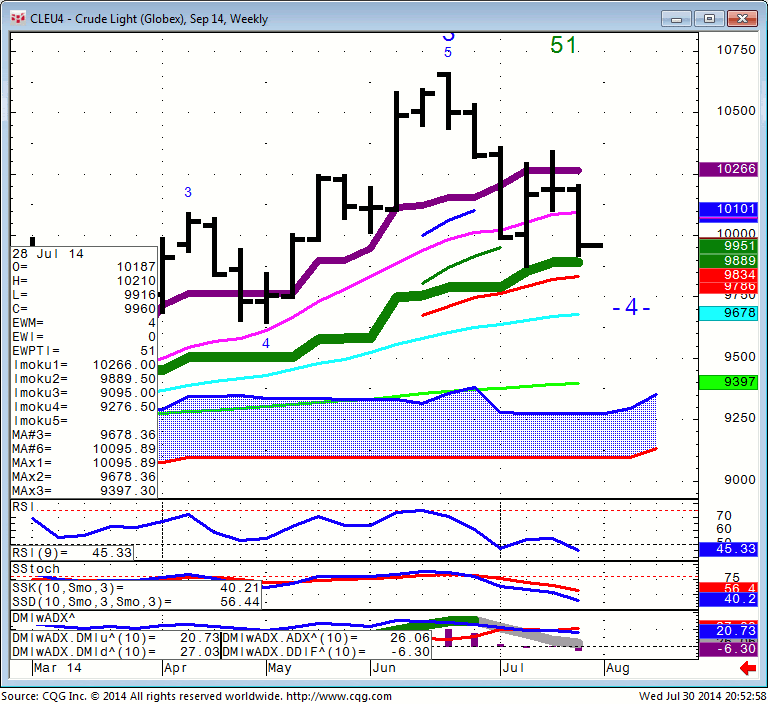Image resolution: width=768 pixels, height=704 pixels.
Task: Click the Mar 14 label on time axis
Action: [58, 668]
